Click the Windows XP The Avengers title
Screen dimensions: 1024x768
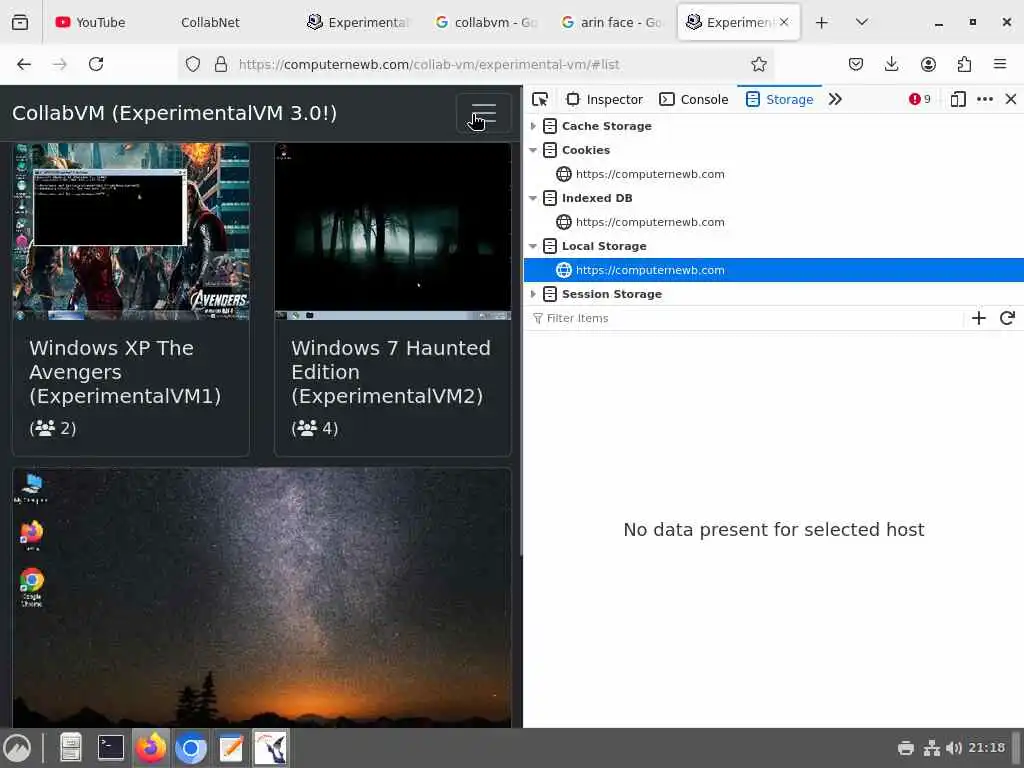125,372
